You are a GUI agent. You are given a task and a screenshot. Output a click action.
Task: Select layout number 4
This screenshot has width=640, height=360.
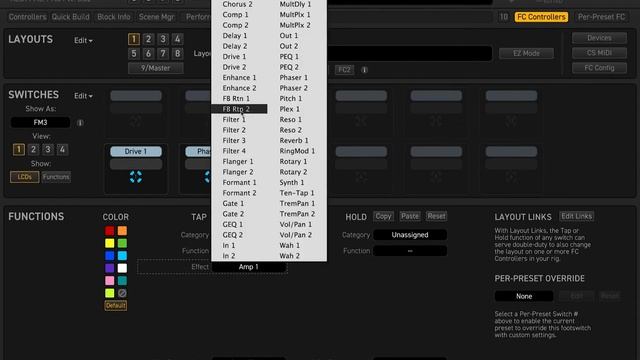tap(177, 39)
